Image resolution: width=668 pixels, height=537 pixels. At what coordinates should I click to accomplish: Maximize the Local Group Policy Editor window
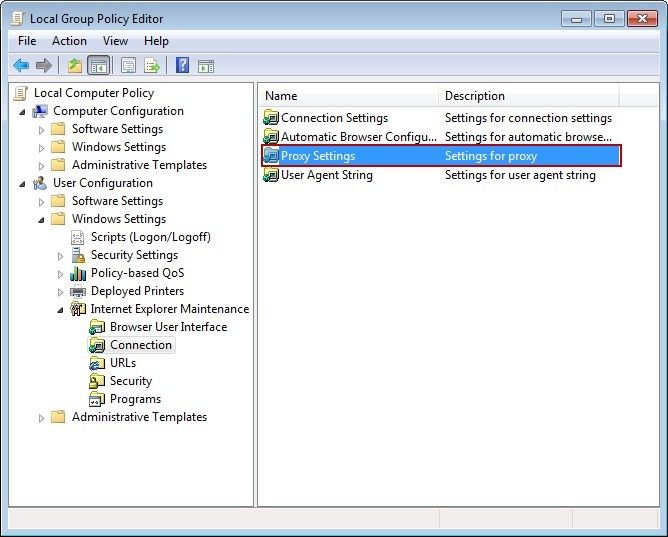point(609,19)
